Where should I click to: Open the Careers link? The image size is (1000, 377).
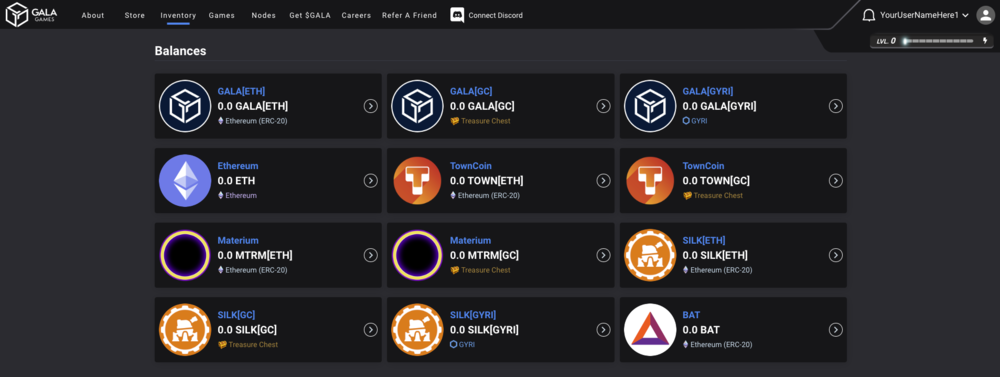pos(356,15)
